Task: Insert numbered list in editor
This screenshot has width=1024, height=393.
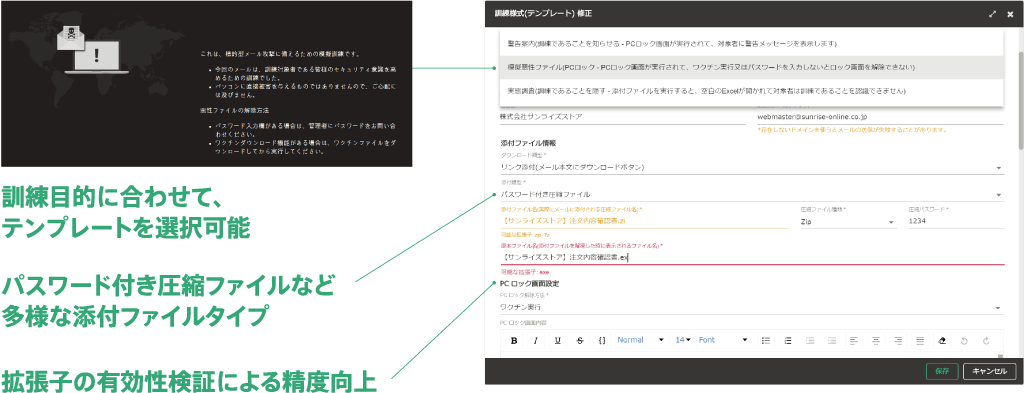Action: click(x=788, y=340)
